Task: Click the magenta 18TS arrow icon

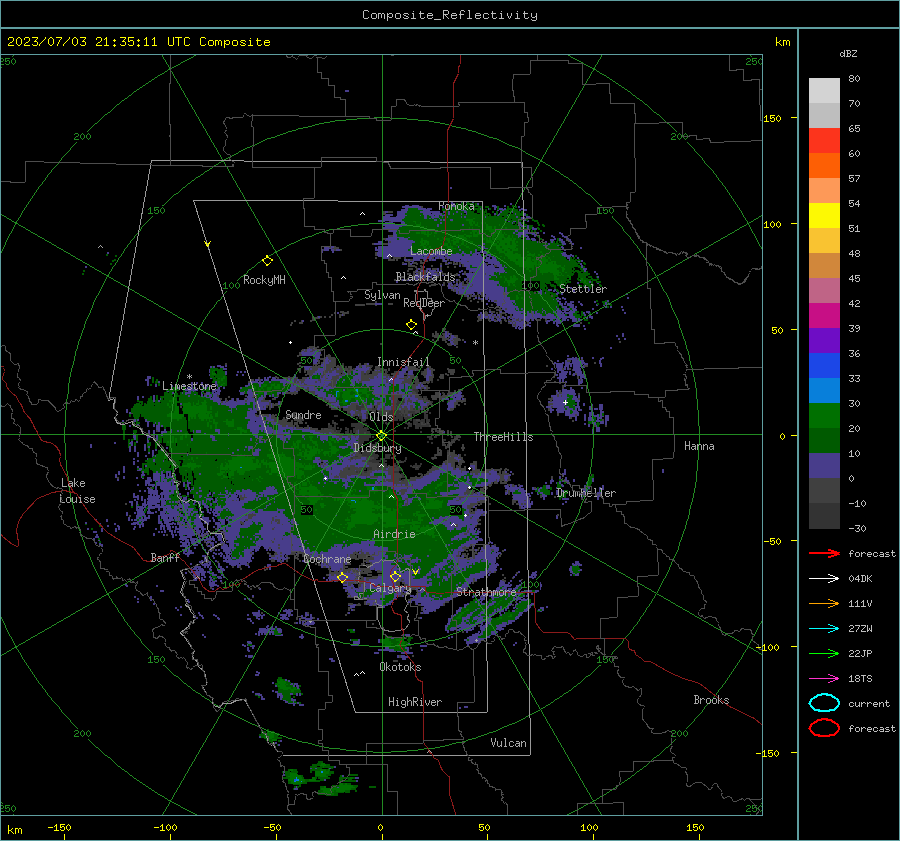Action: pos(824,679)
